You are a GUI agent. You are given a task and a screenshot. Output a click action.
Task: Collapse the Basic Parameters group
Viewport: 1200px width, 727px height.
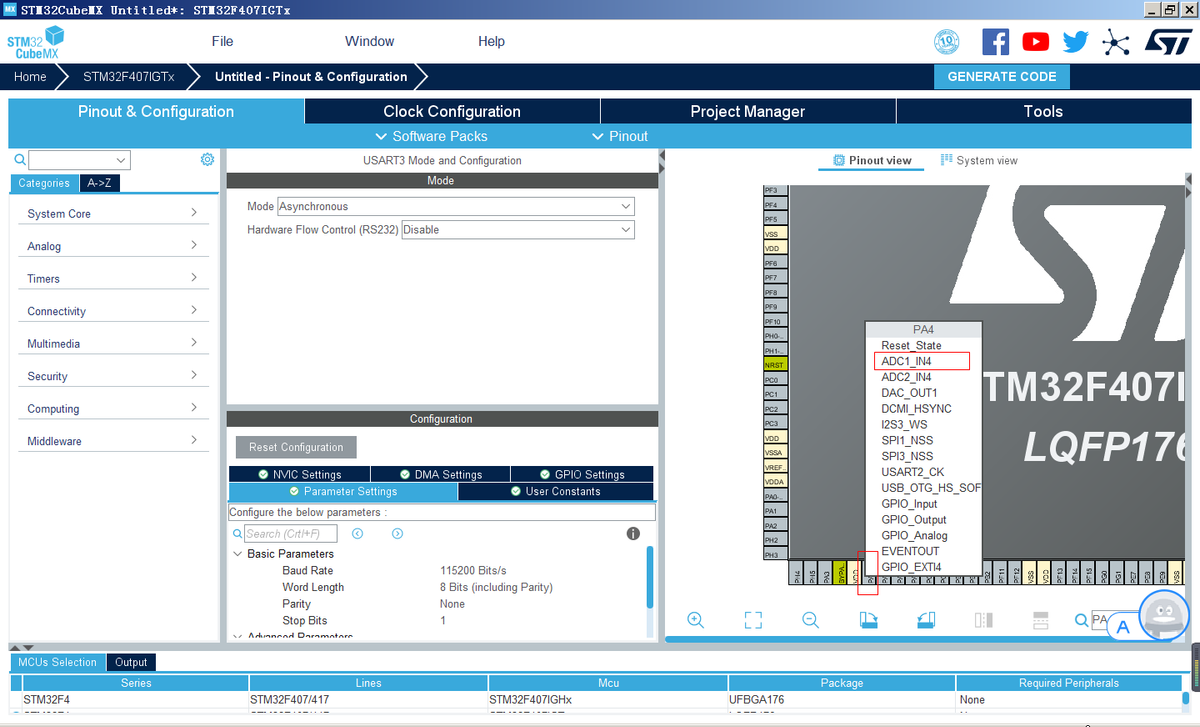tap(237, 554)
